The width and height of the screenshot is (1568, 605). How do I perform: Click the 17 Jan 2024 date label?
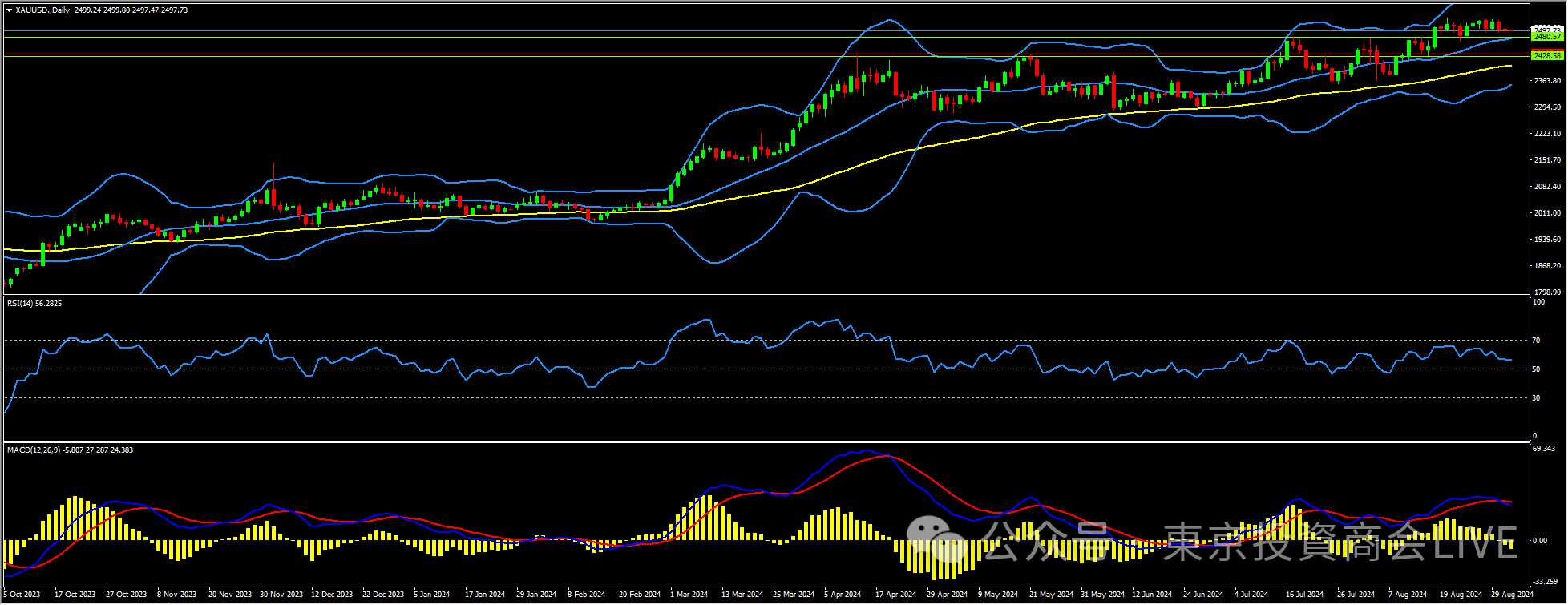tap(485, 595)
